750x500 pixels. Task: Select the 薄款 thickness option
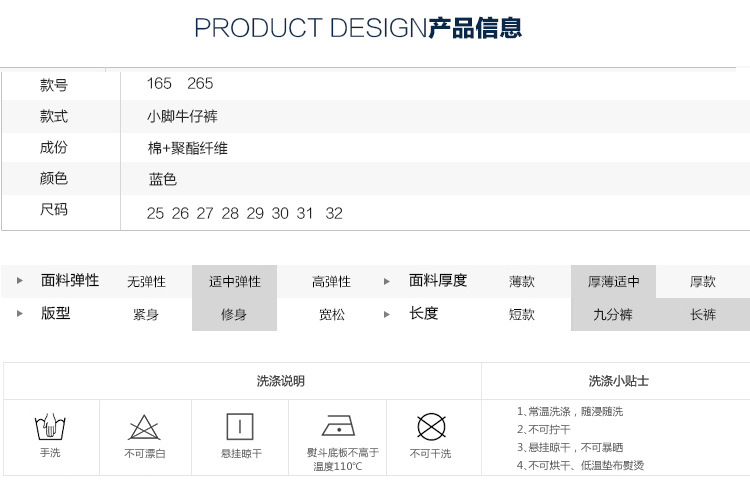(x=522, y=281)
